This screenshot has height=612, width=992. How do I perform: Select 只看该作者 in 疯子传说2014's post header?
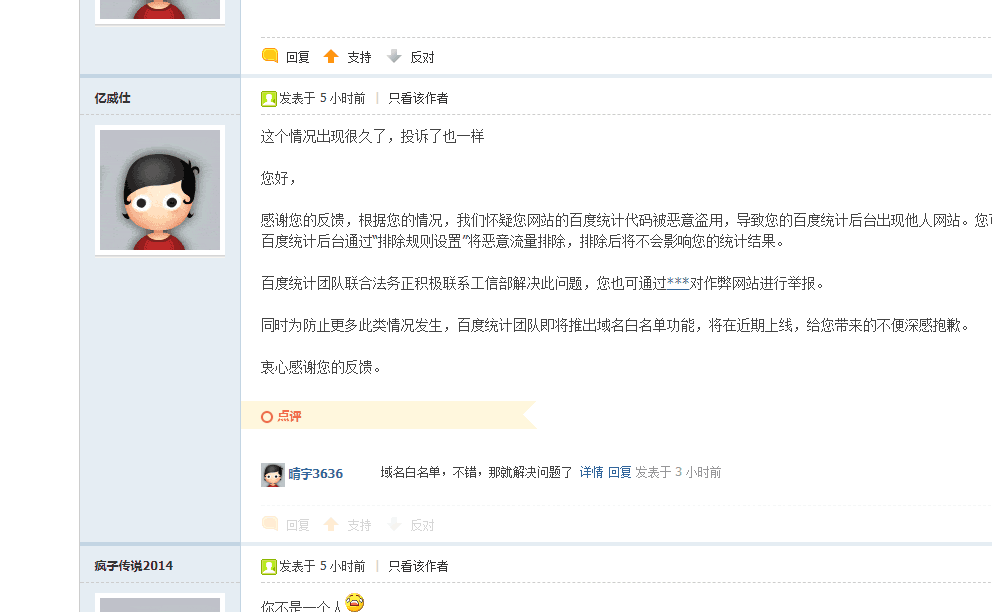418,566
